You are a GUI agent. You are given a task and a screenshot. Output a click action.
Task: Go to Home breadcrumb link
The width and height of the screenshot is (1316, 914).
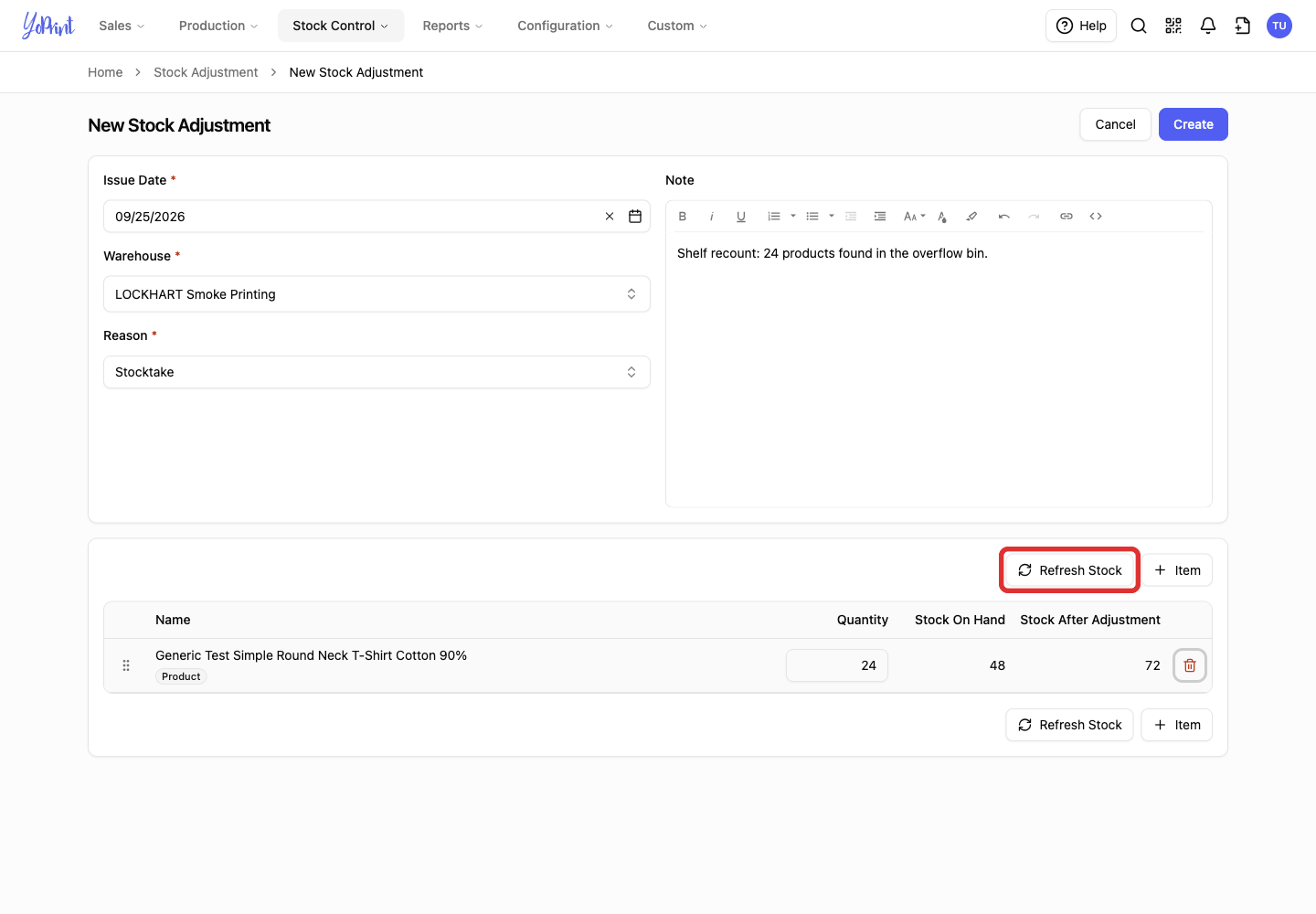pos(105,72)
